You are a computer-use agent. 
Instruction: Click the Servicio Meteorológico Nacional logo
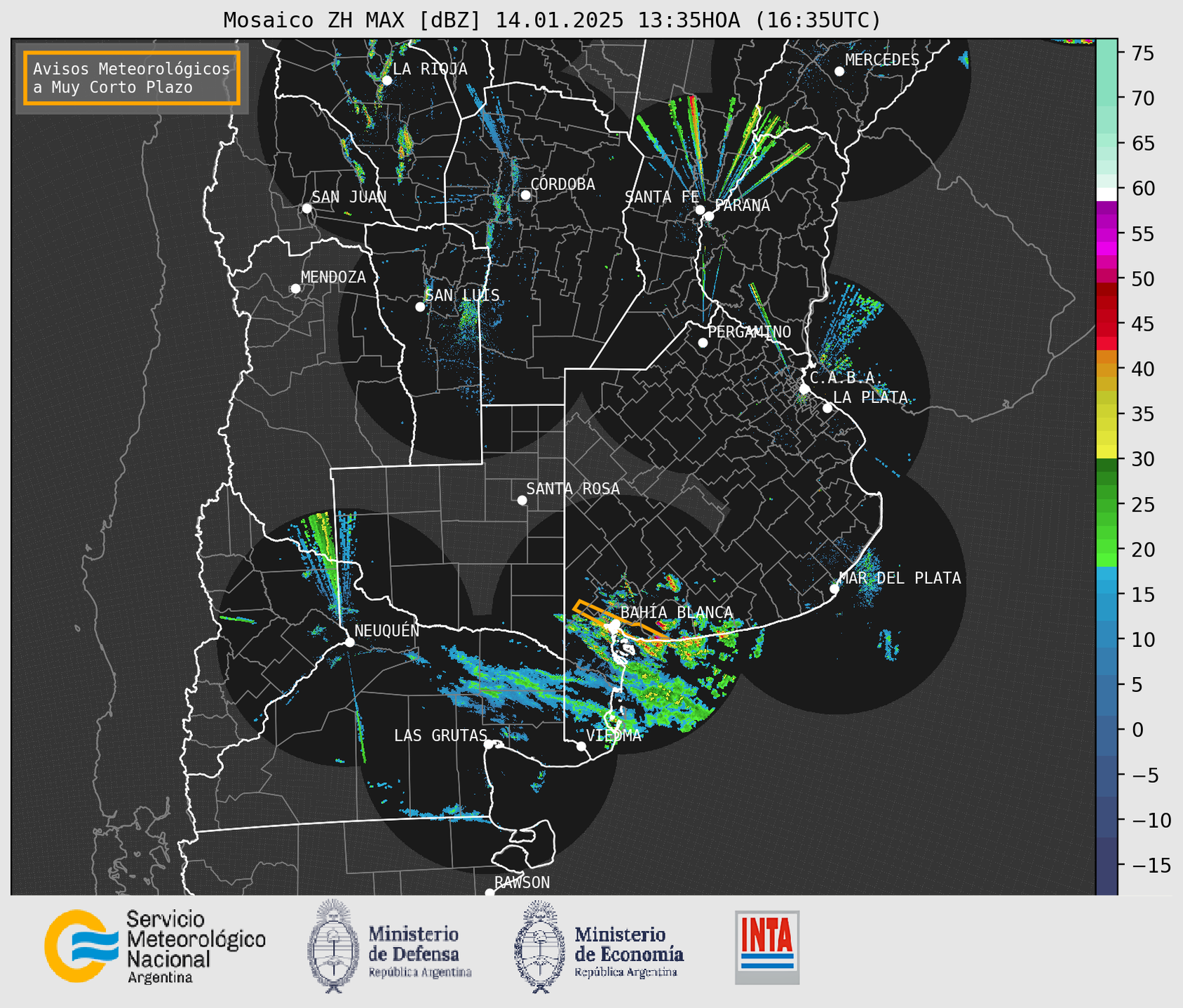tap(155, 947)
